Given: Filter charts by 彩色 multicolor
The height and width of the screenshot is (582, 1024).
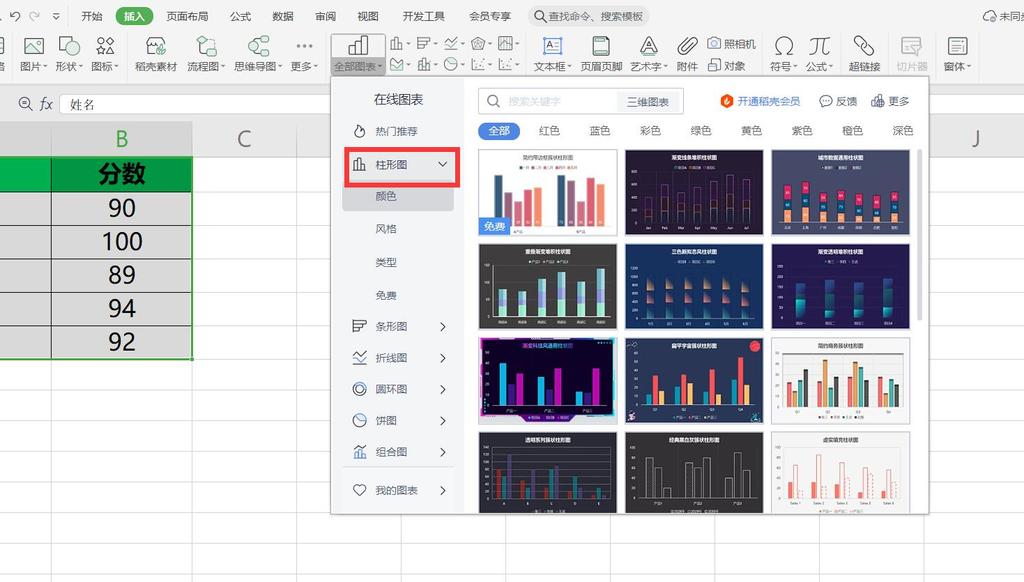Looking at the screenshot, I should point(650,131).
